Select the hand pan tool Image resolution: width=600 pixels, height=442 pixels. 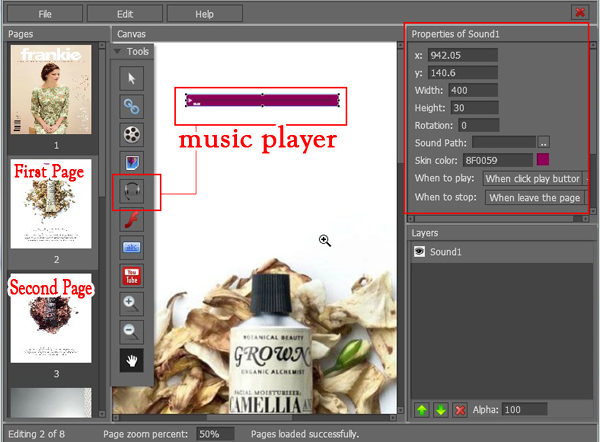pos(132,360)
